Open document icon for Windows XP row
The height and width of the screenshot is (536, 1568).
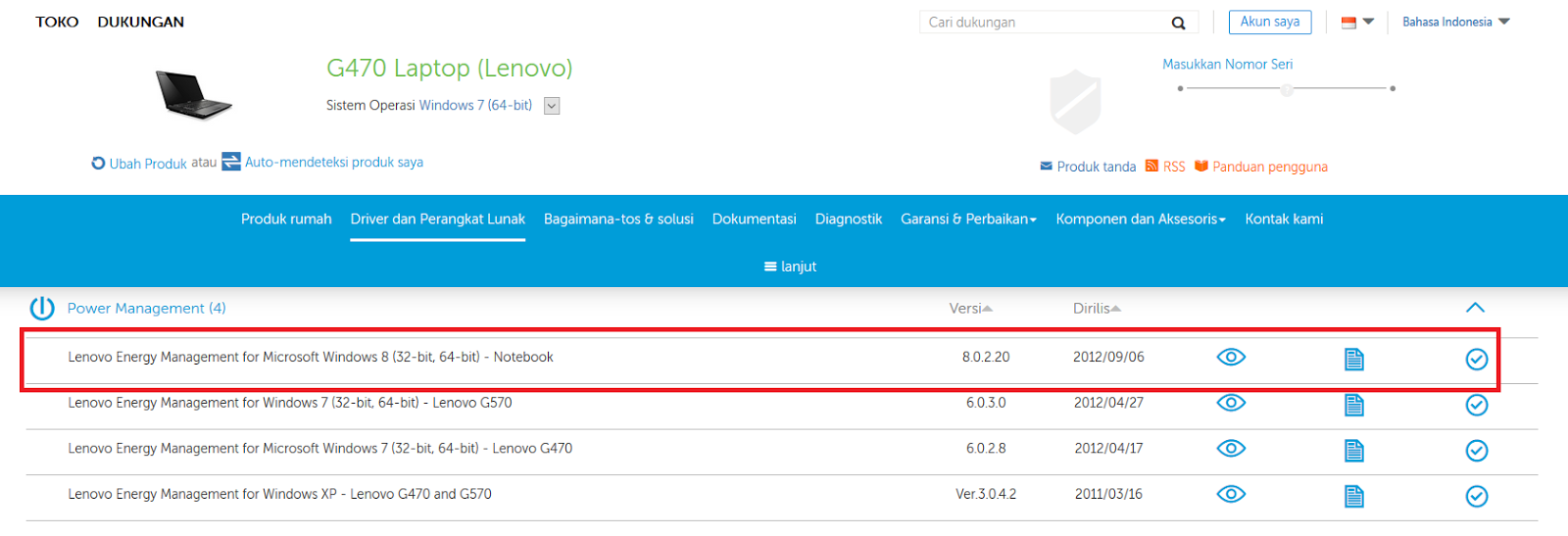tap(1354, 496)
